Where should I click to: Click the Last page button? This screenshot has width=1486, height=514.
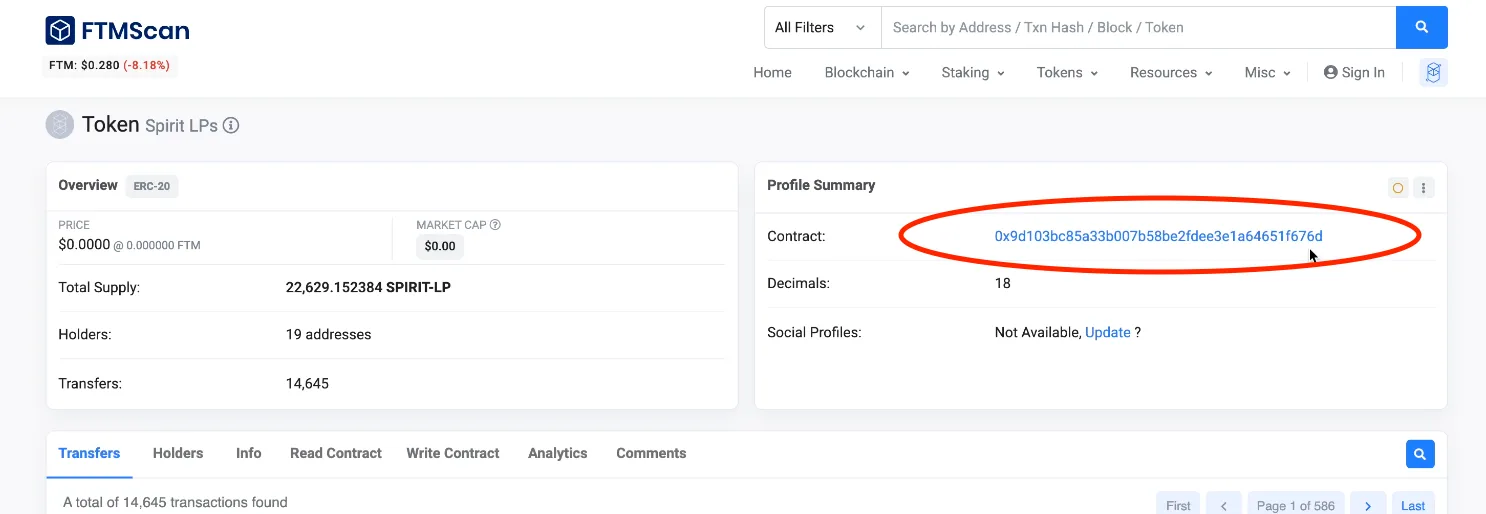click(x=1413, y=505)
